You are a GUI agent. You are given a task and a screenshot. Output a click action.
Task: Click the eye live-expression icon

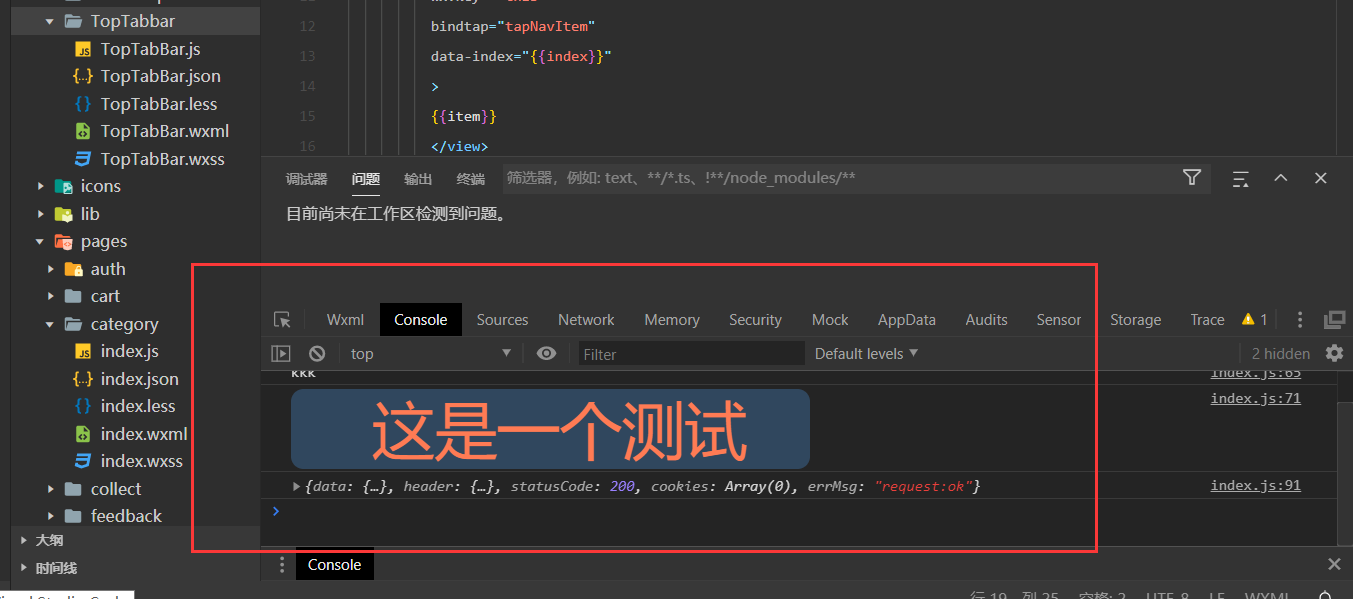(x=546, y=353)
